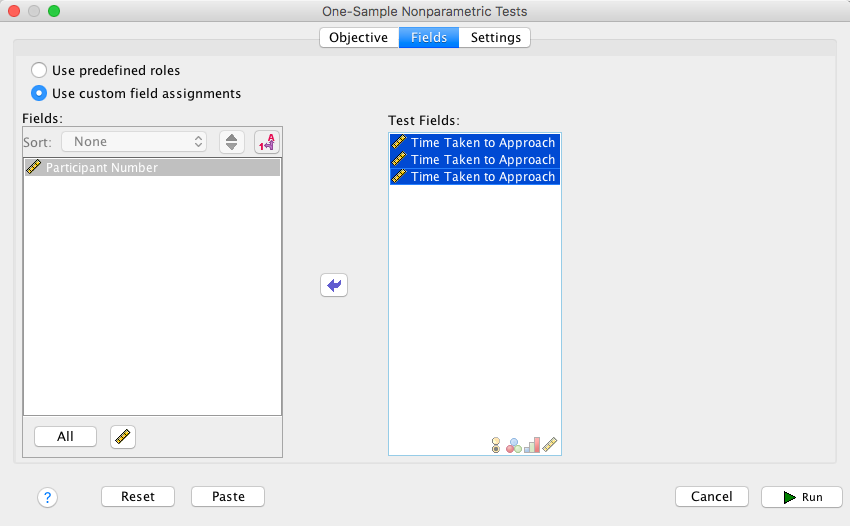Select the Use predefined roles option

[39, 71]
